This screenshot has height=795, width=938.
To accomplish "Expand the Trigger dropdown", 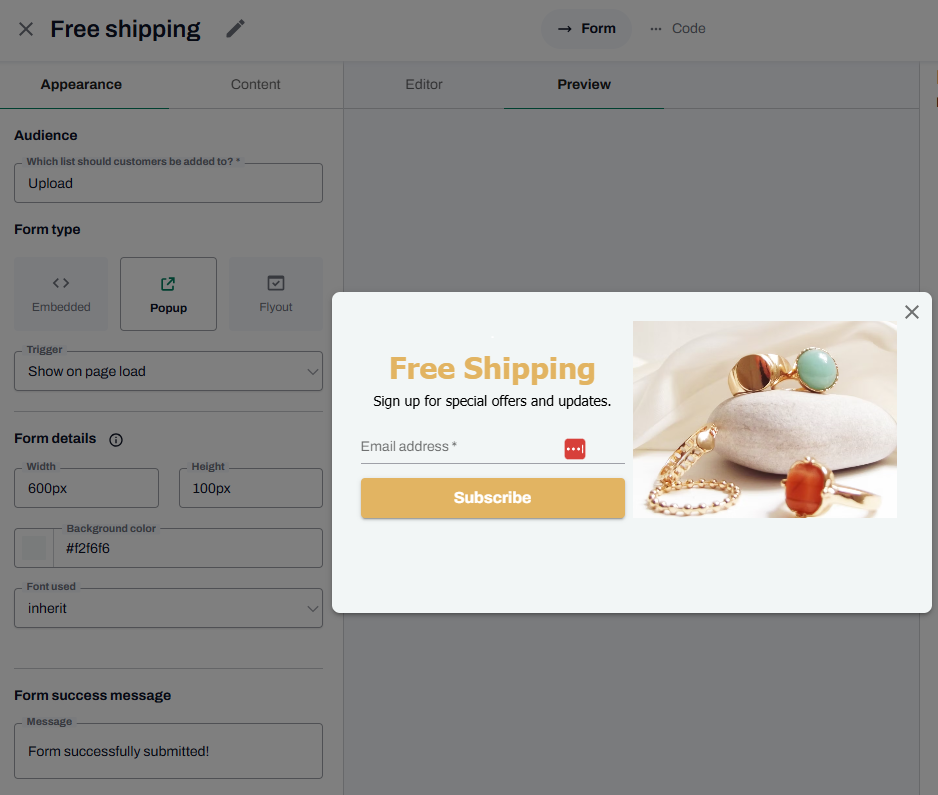I will point(168,371).
